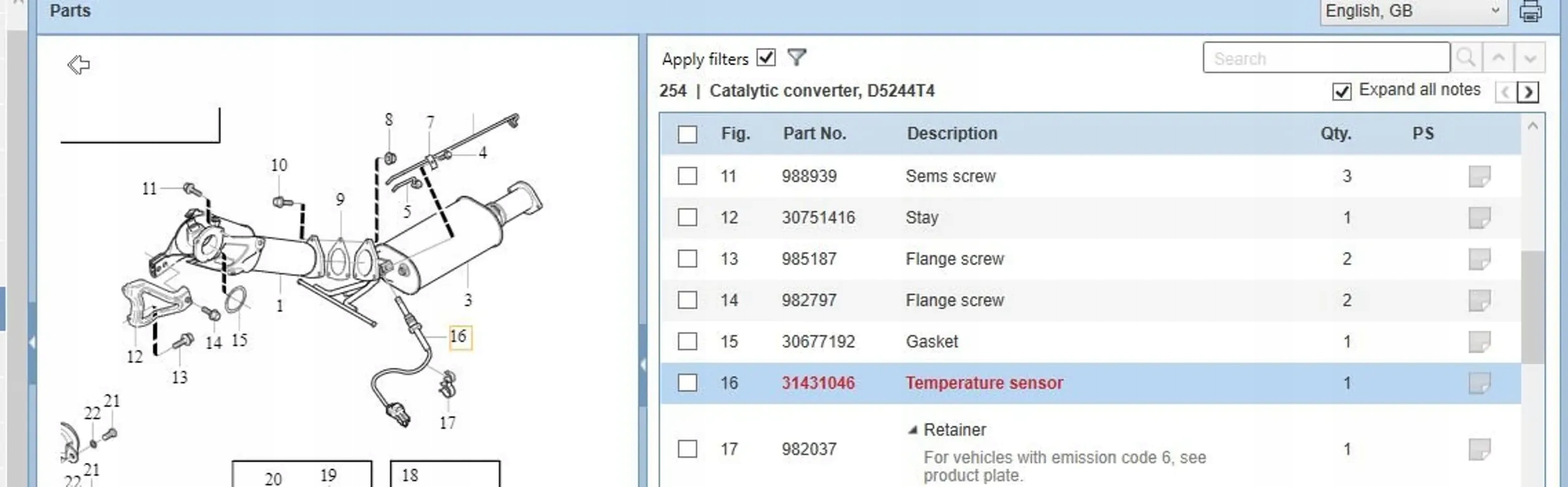Jump to previous search result arrow

click(1498, 58)
